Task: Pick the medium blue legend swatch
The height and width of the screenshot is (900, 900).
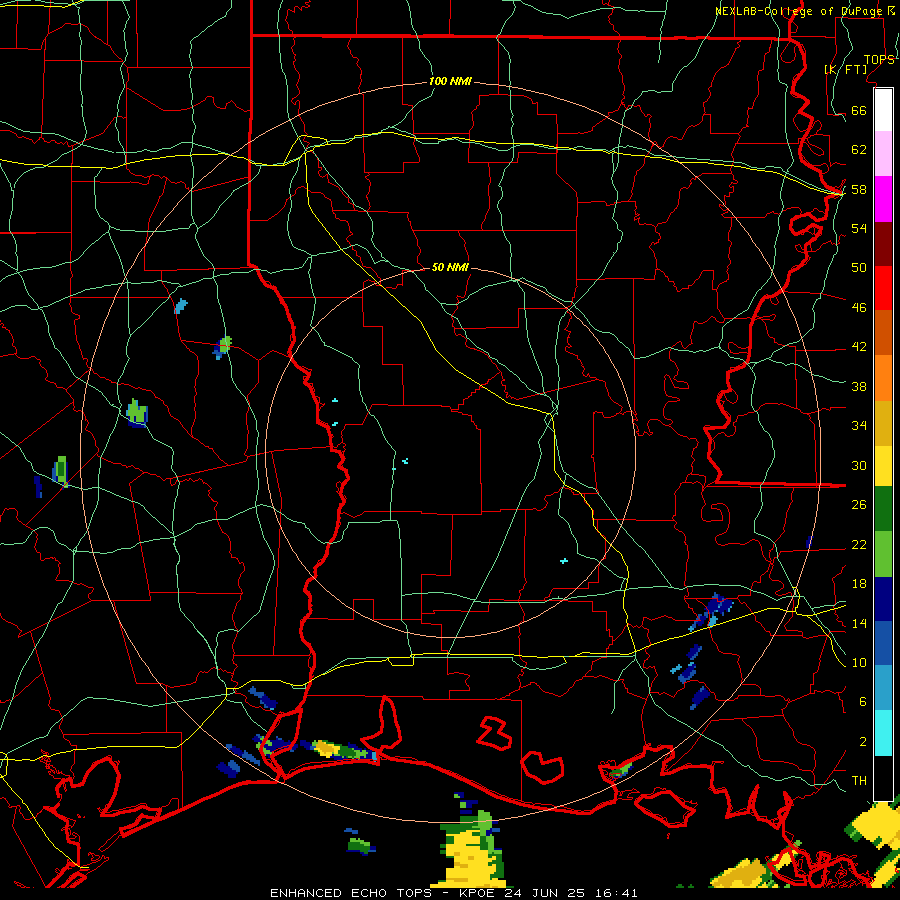Action: click(x=883, y=643)
